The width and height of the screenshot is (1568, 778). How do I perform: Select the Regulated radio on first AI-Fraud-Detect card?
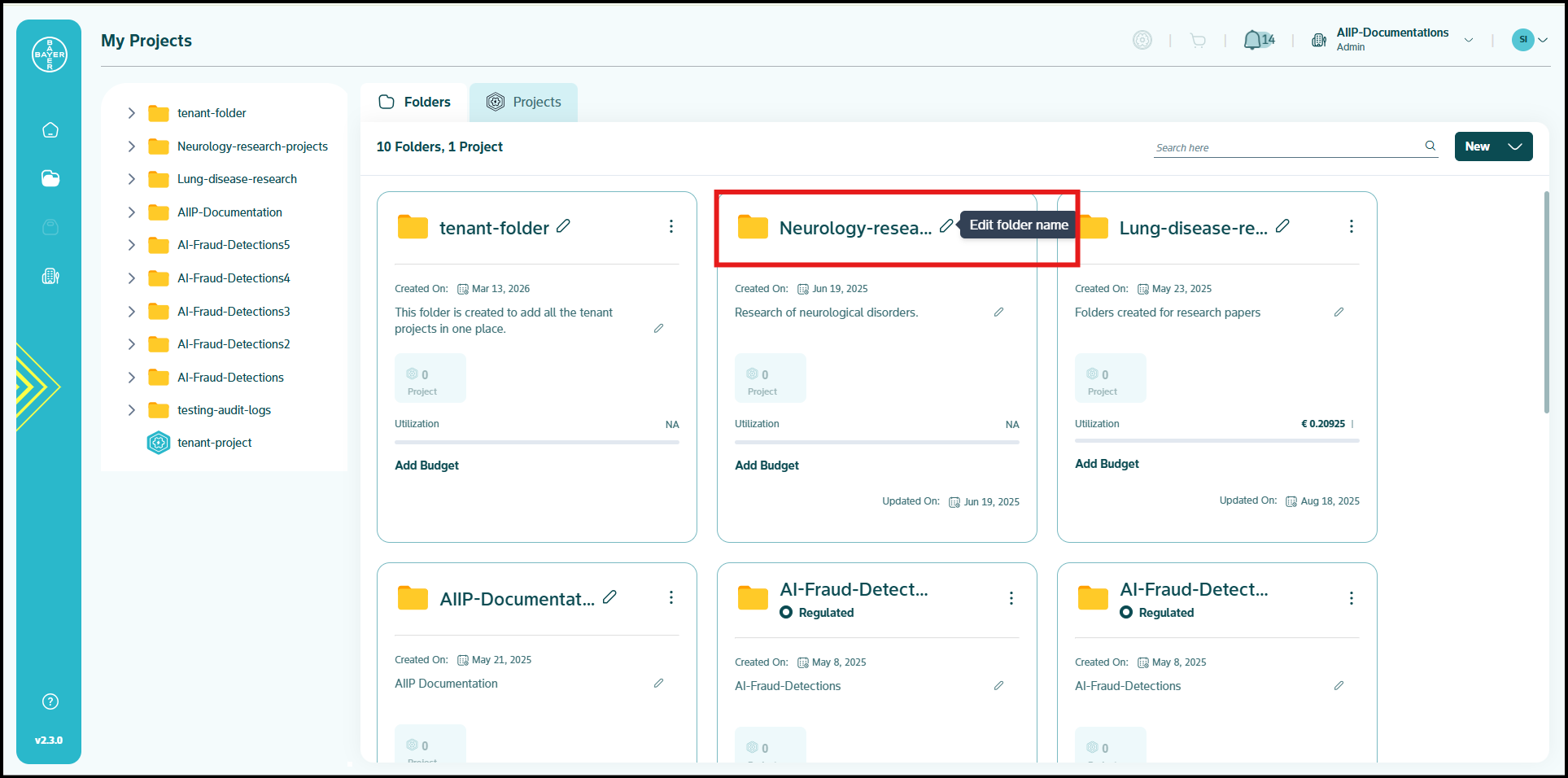(786, 612)
